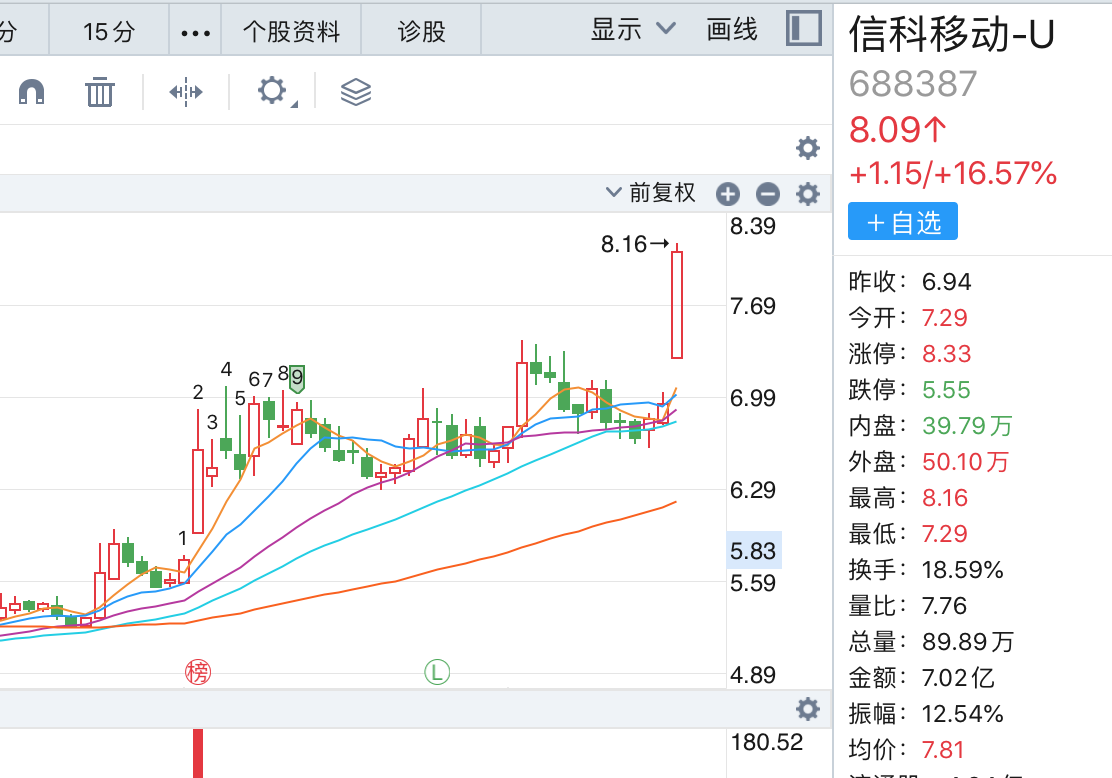Open the drawing settings gear in toolbar

coord(272,91)
